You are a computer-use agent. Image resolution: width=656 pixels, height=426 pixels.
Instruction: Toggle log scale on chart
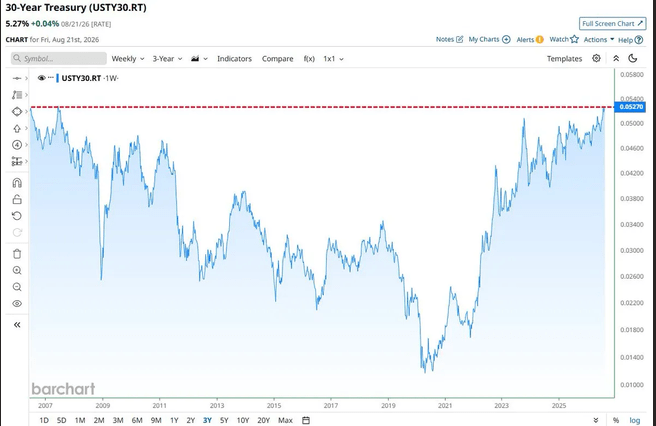coord(635,420)
